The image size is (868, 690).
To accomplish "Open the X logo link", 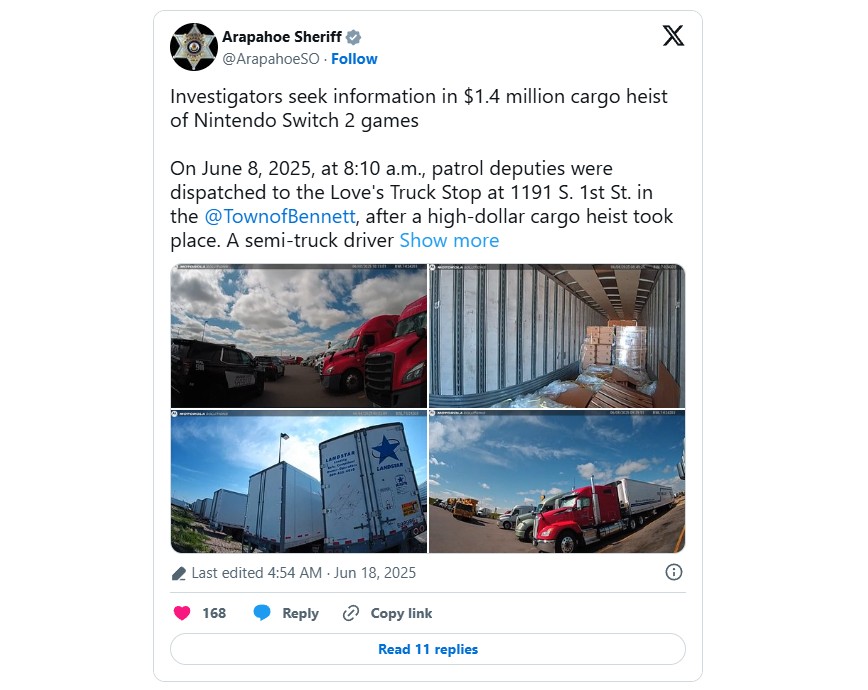I will pos(673,35).
